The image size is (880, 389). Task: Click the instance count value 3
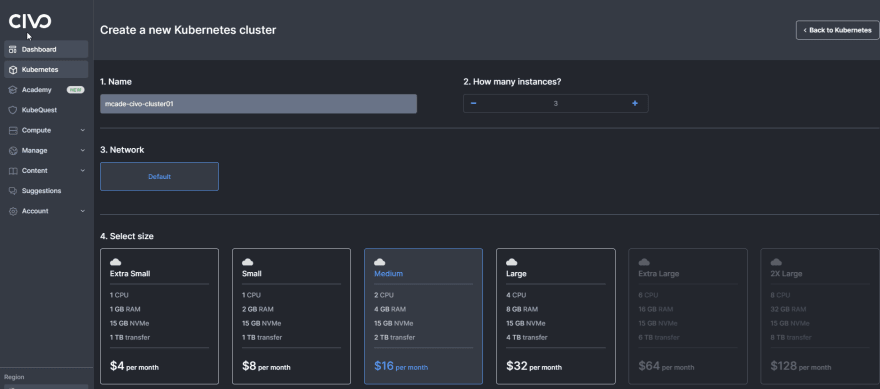coord(556,103)
